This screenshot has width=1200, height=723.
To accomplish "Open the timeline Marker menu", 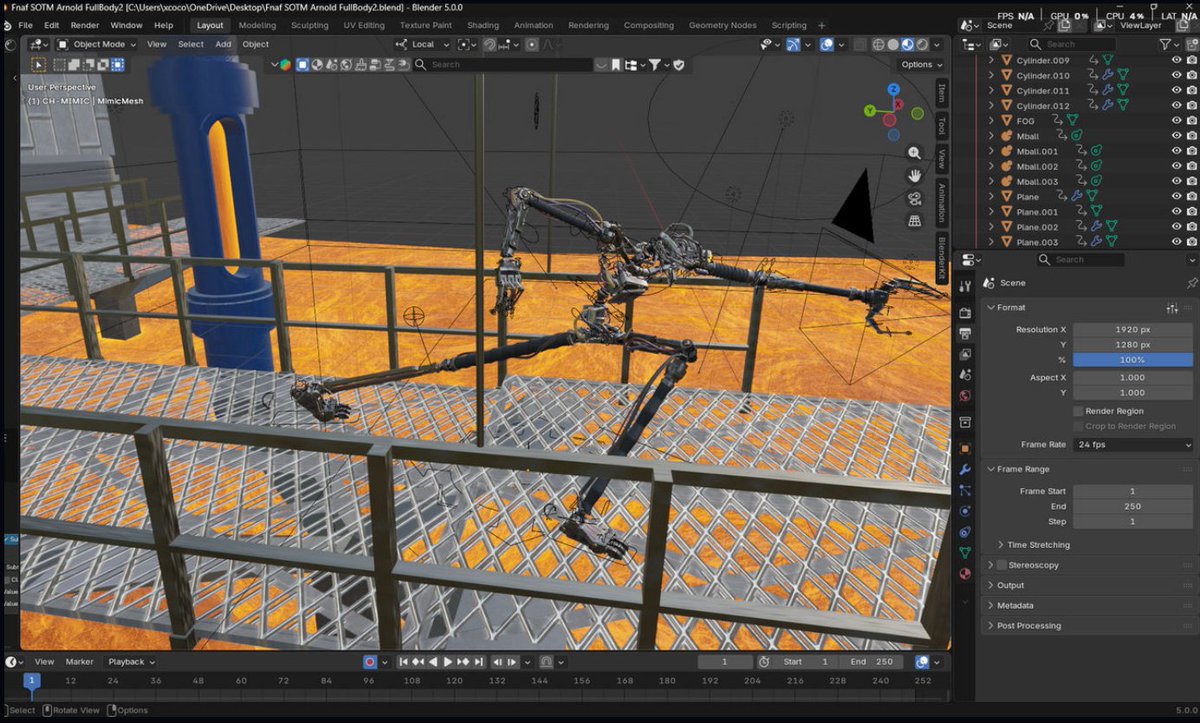I will 80,662.
